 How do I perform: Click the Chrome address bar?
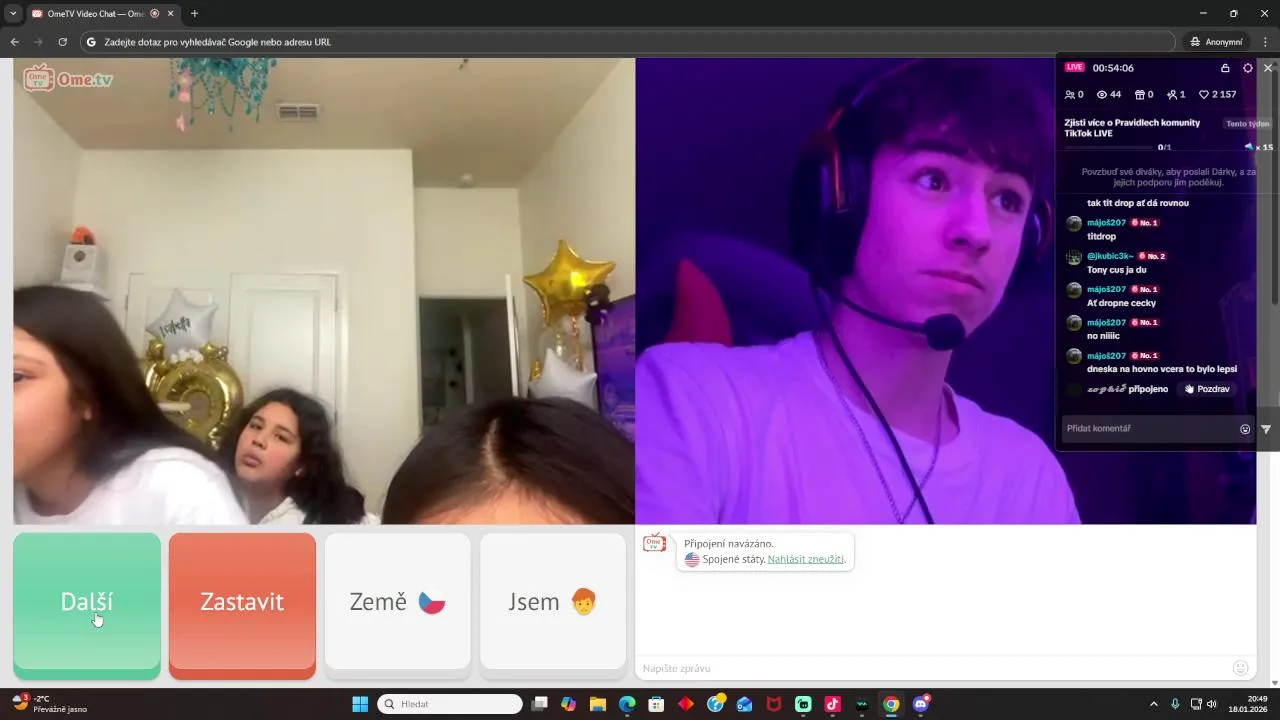[x=628, y=42]
